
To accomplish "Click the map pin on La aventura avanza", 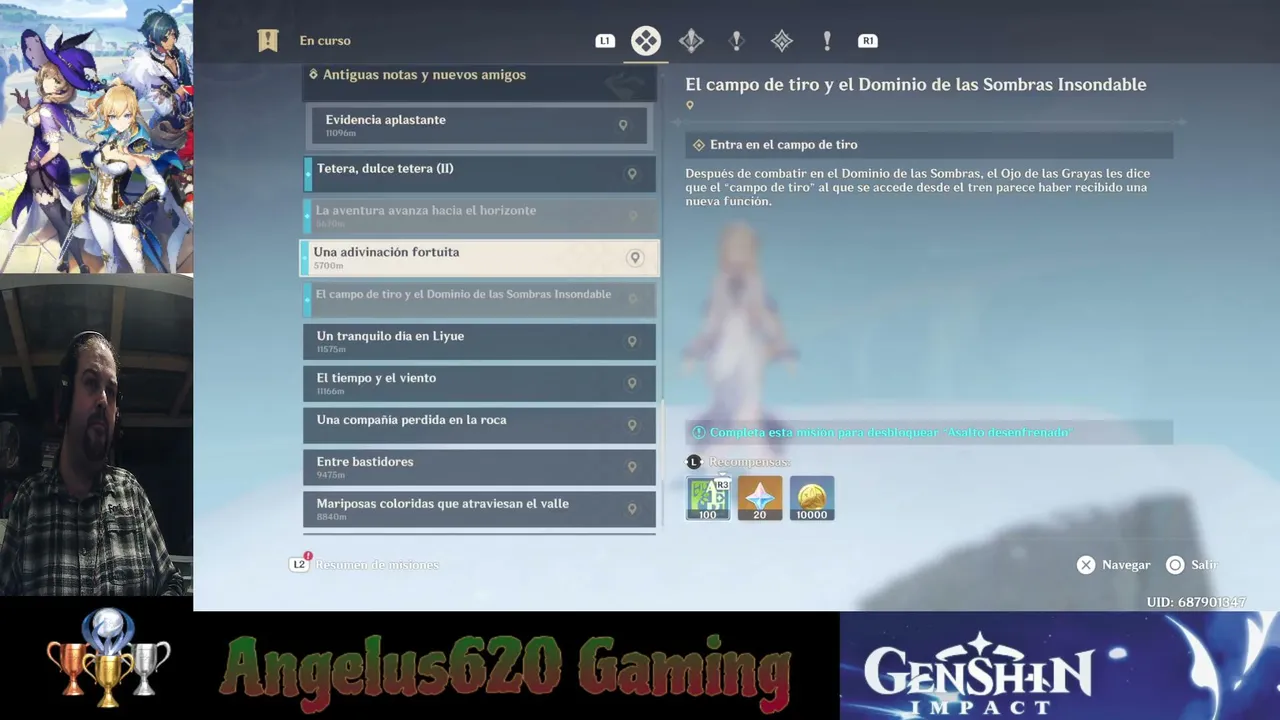I will pos(632,216).
